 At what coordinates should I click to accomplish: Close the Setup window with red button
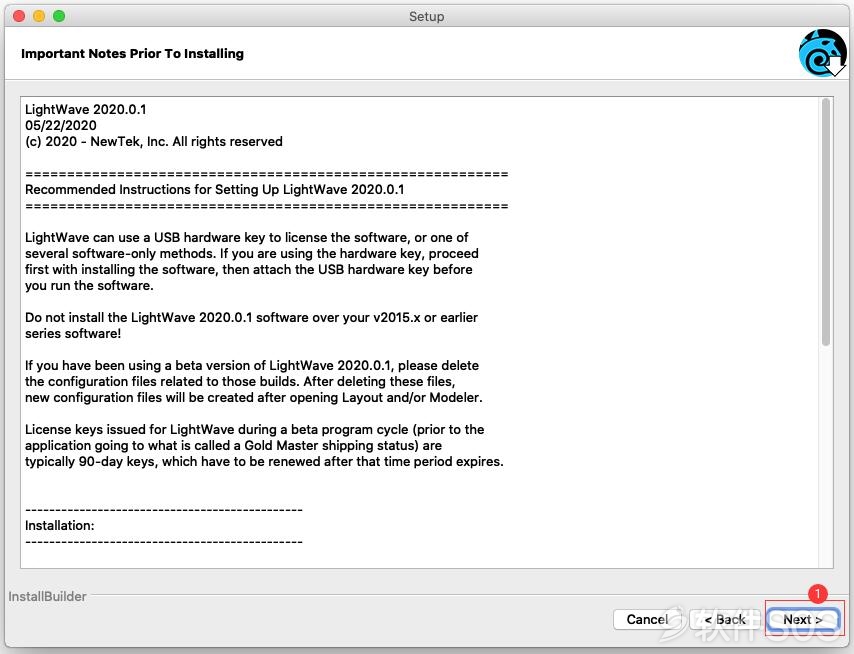(19, 16)
